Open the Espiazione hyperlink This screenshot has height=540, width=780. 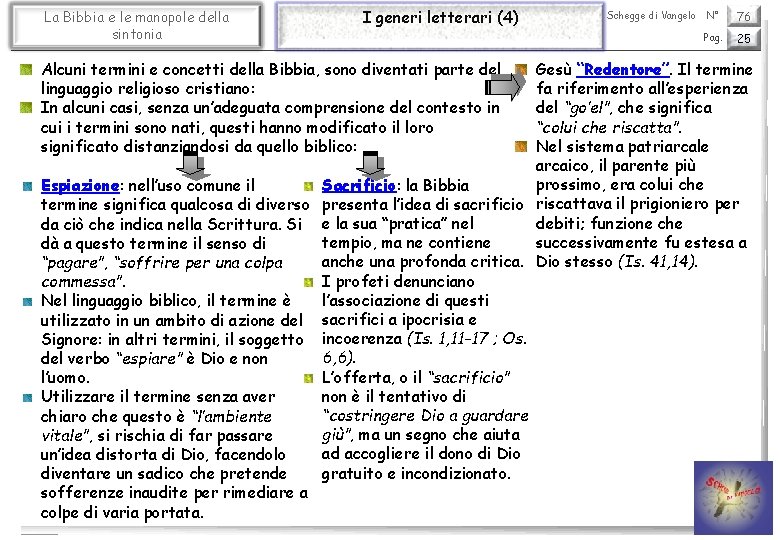pos(80,185)
